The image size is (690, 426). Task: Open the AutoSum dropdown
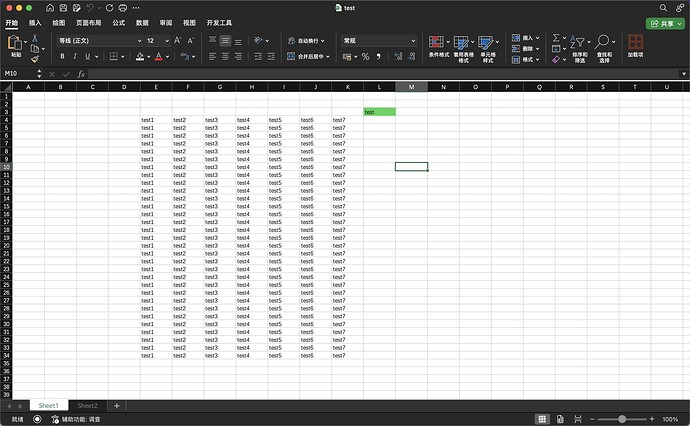564,38
